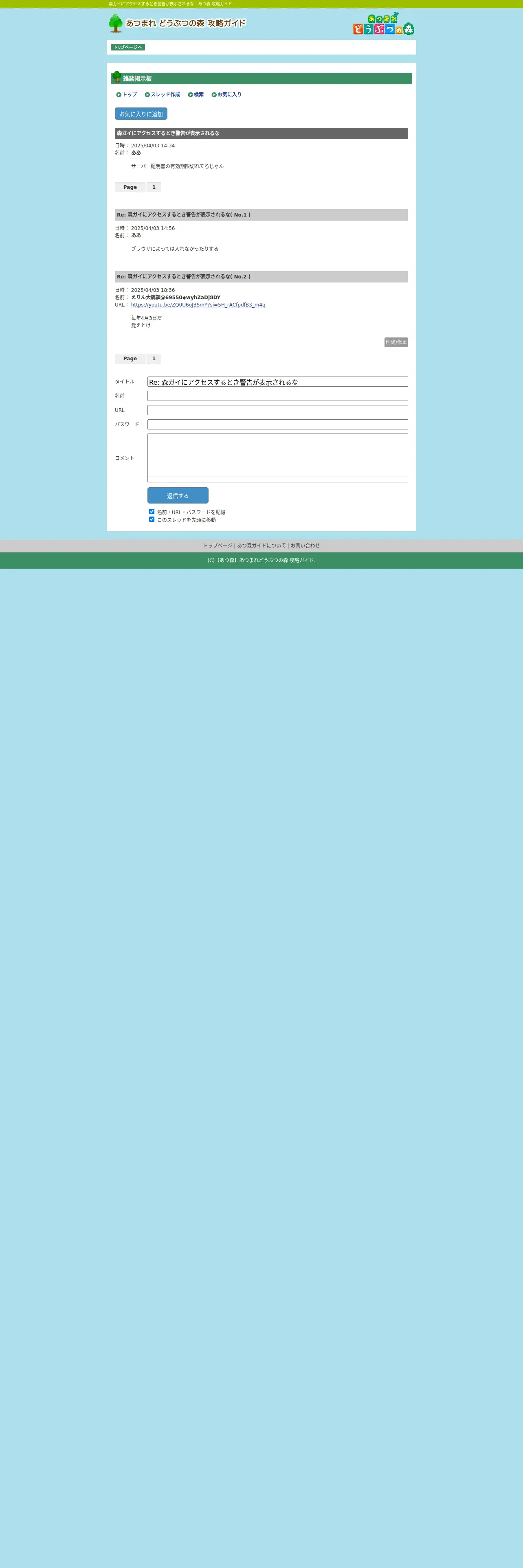This screenshot has width=523, height=1568.
Task: Select page 1 in lower pager
Action: pyautogui.click(x=154, y=359)
